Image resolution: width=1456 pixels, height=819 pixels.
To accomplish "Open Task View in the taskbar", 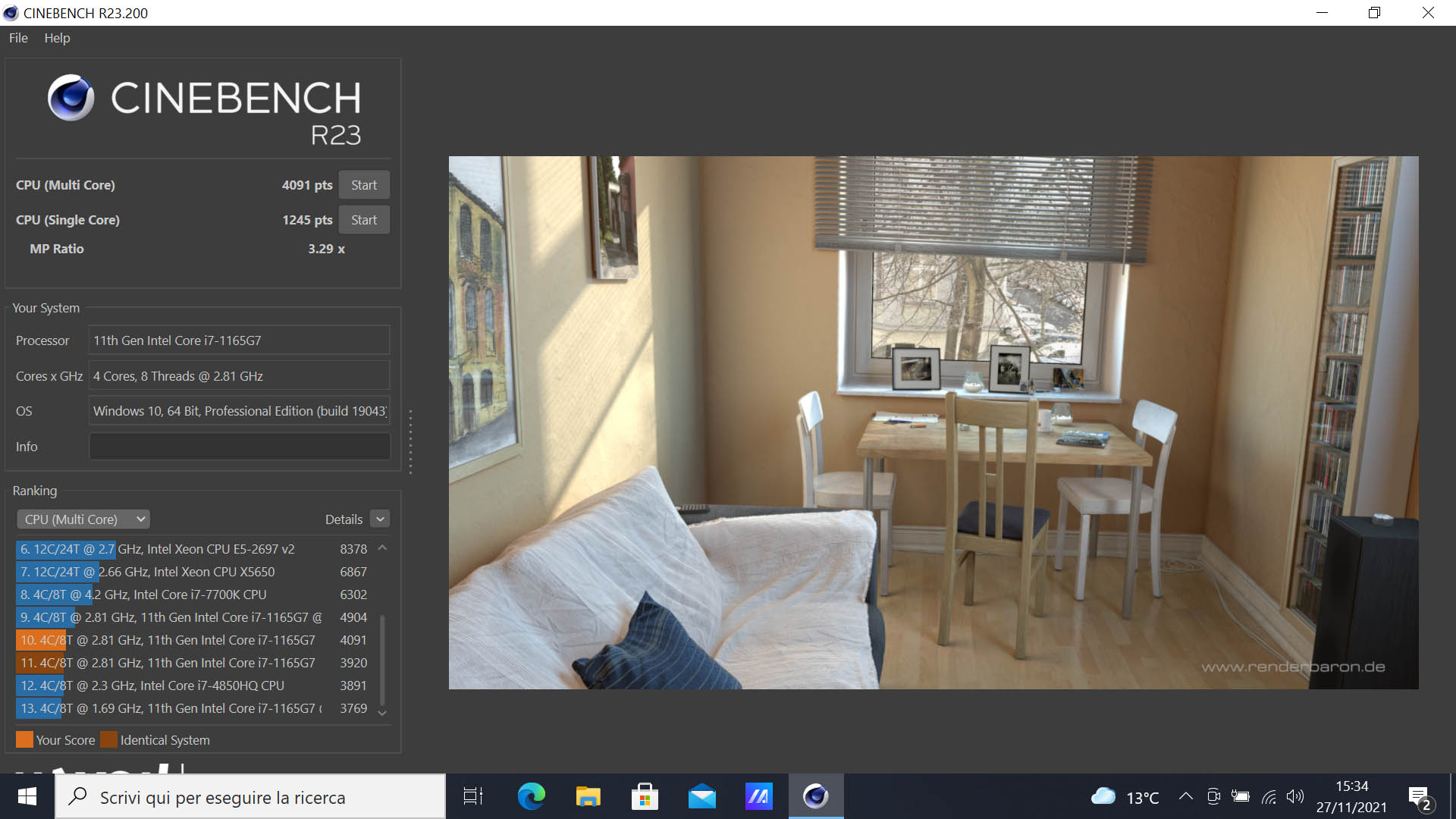I will tap(473, 796).
